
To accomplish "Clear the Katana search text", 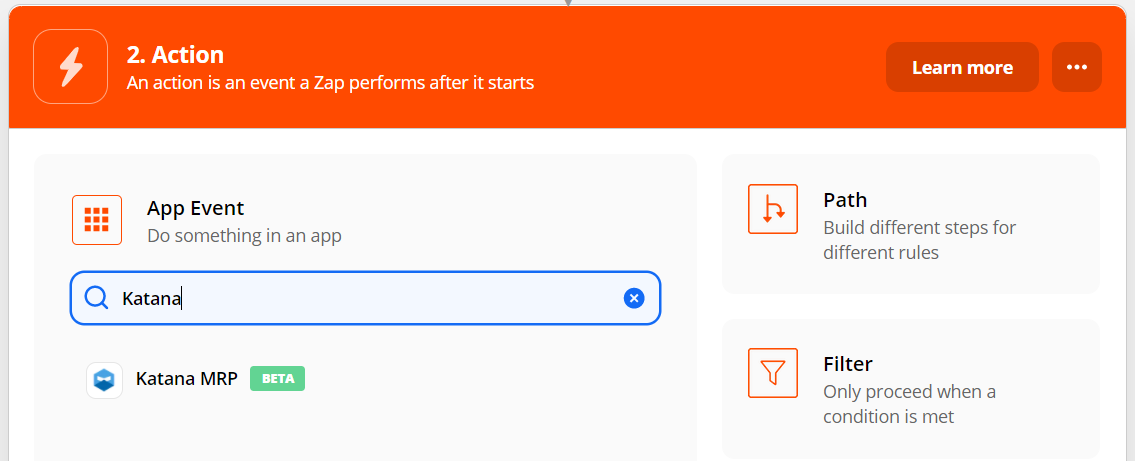I will click(x=634, y=297).
